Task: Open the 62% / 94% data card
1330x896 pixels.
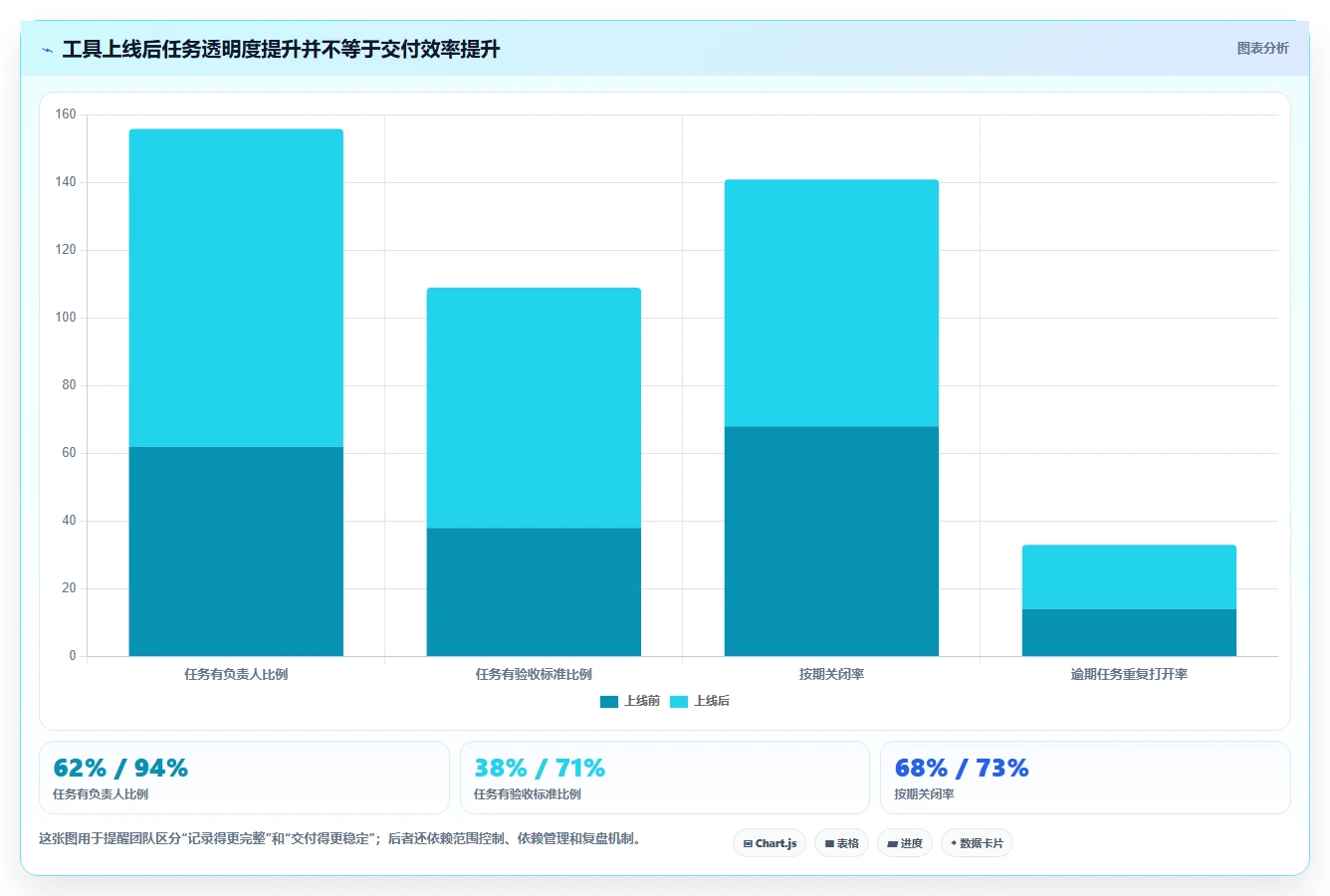Action: (x=244, y=778)
